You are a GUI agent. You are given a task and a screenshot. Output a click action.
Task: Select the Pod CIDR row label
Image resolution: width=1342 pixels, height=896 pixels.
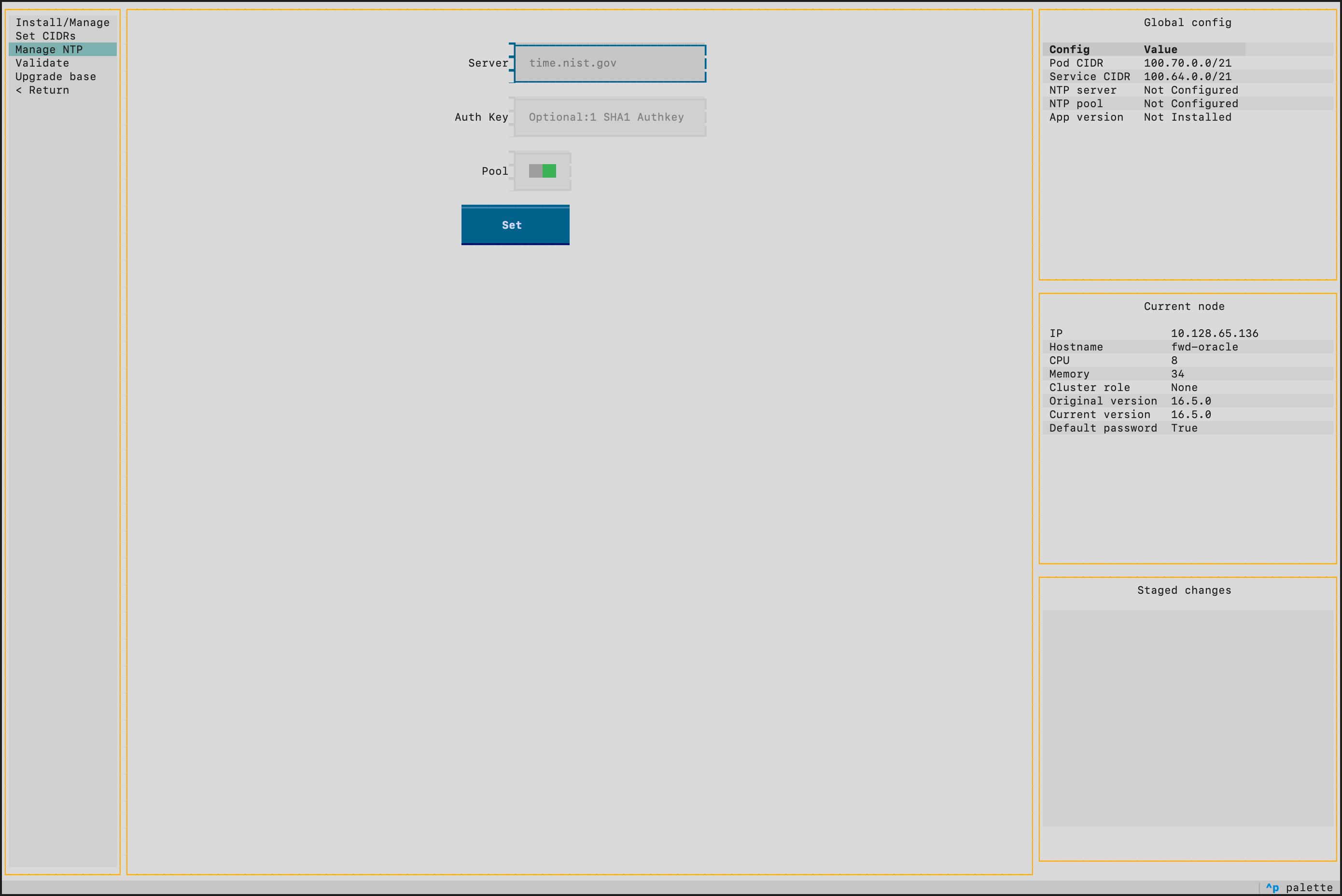tap(1076, 63)
